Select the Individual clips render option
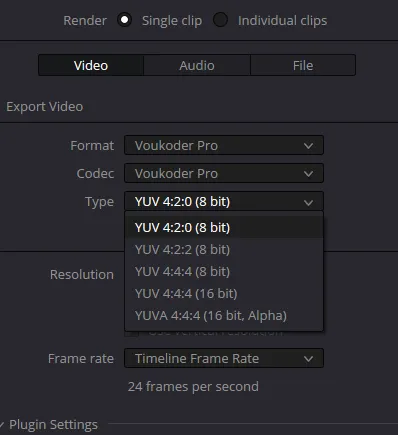 click(x=220, y=20)
